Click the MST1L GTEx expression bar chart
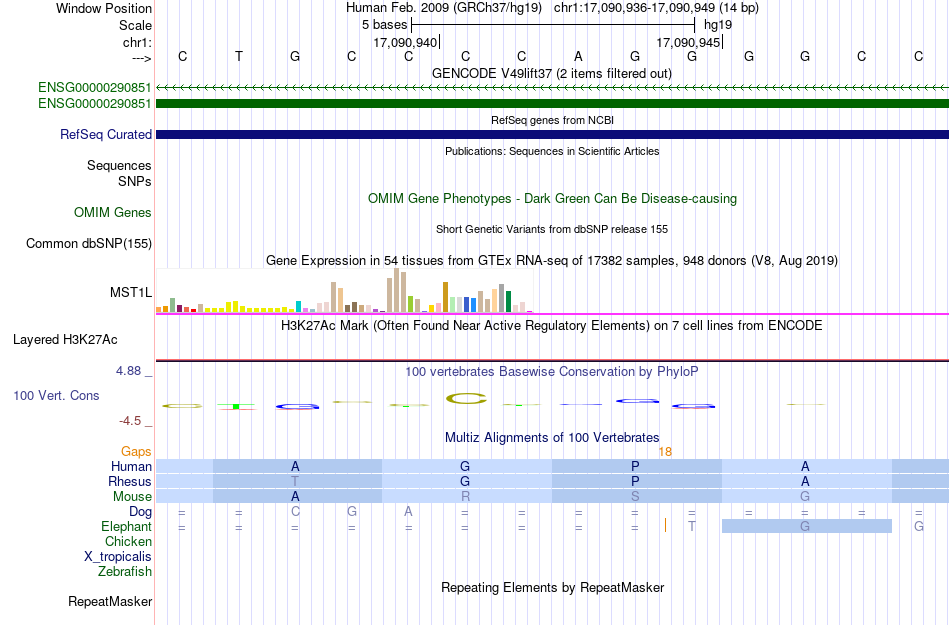Viewport: 950px width, 625px height. 344,291
